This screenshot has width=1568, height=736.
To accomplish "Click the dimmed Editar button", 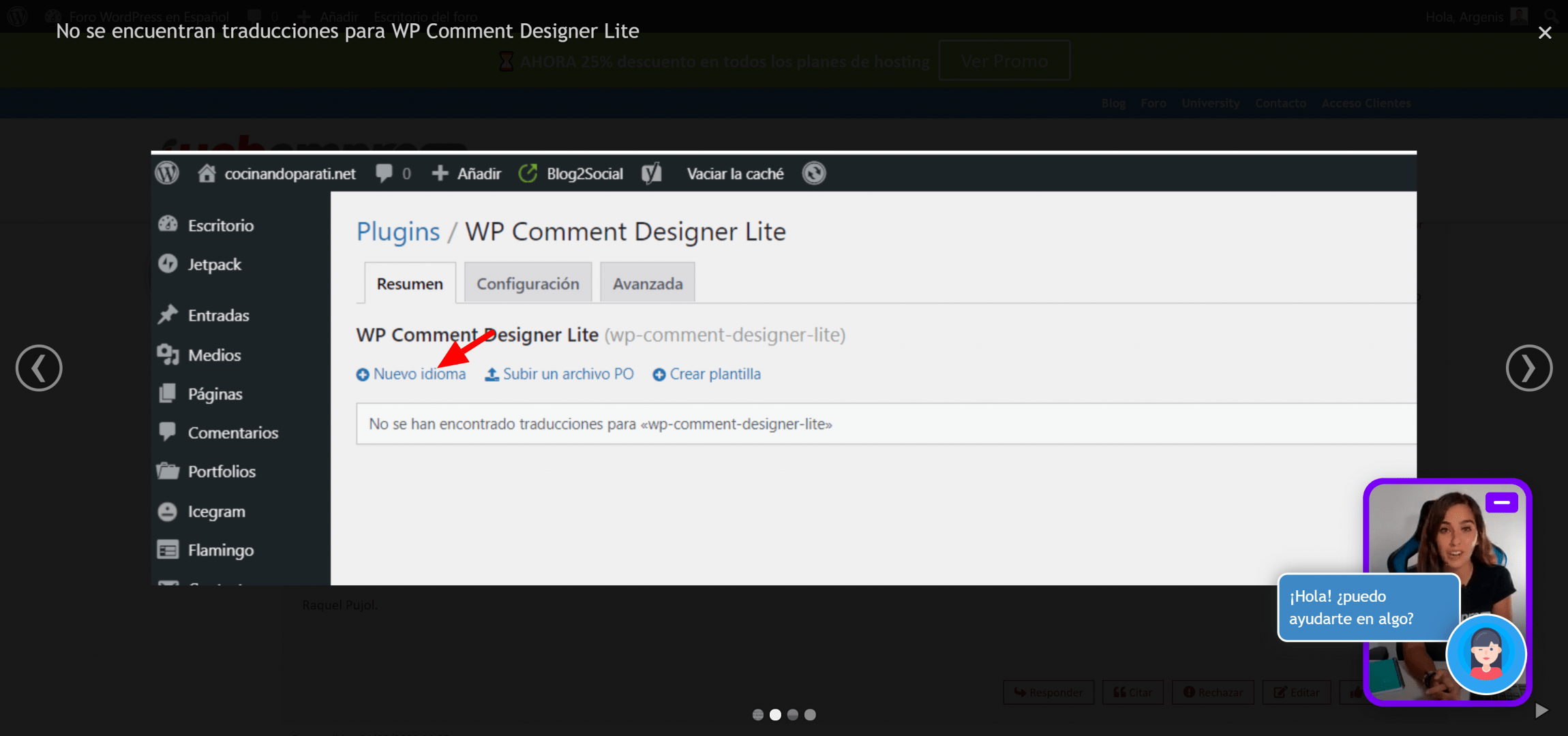I will pyautogui.click(x=1297, y=692).
